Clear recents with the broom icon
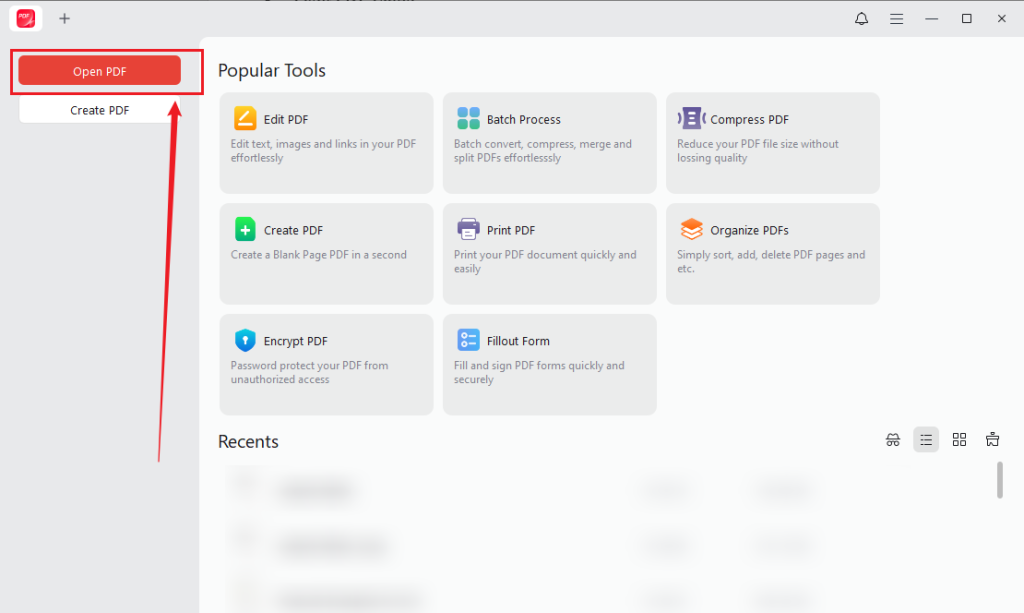Image resolution: width=1024 pixels, height=613 pixels. 992,439
